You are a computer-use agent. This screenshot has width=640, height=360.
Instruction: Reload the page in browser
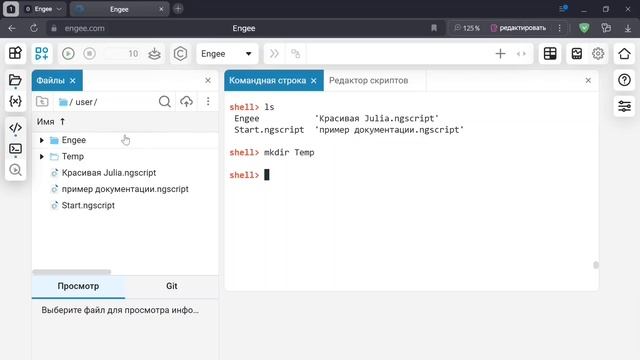point(34,28)
